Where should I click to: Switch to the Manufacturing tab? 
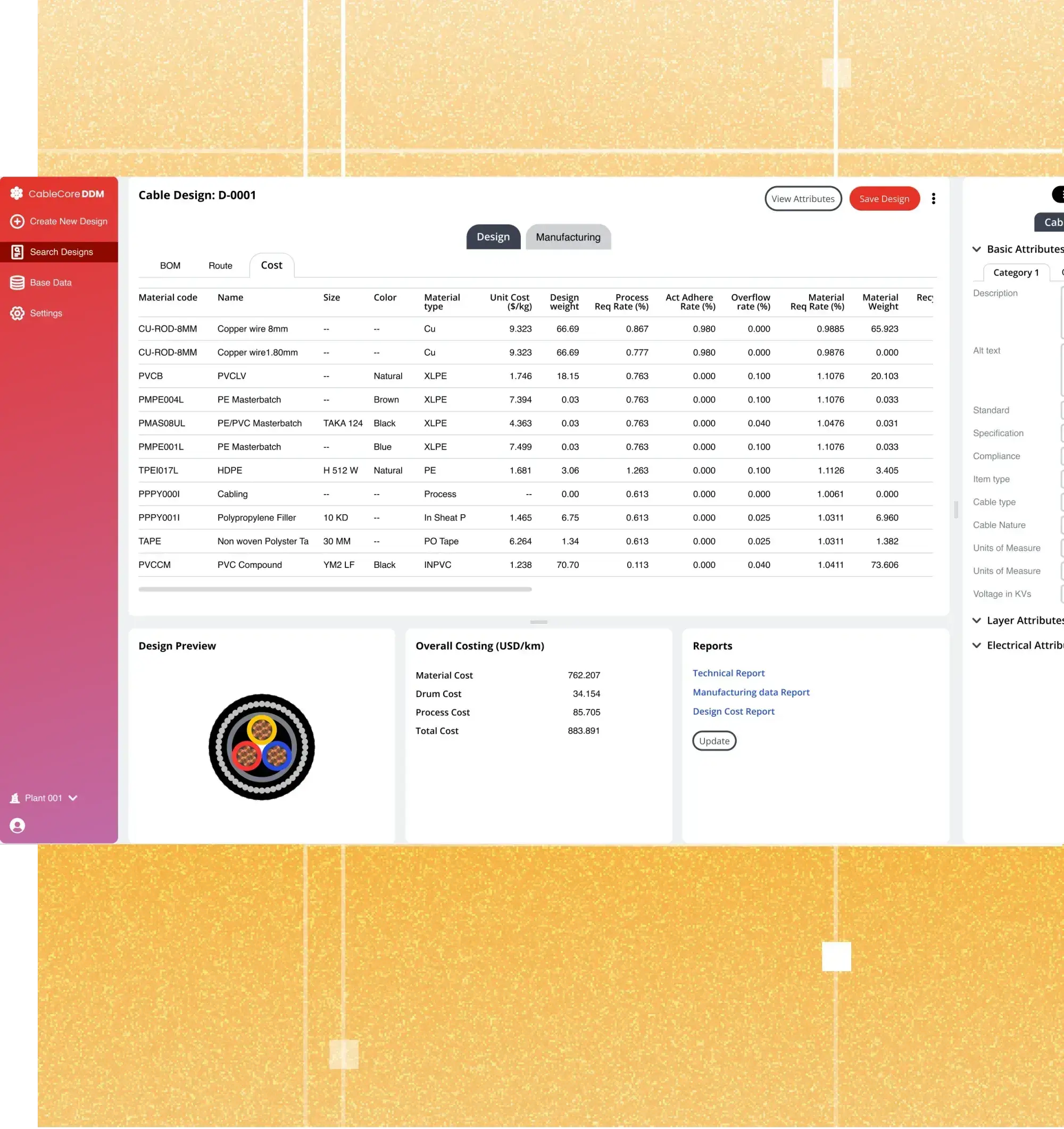(568, 237)
